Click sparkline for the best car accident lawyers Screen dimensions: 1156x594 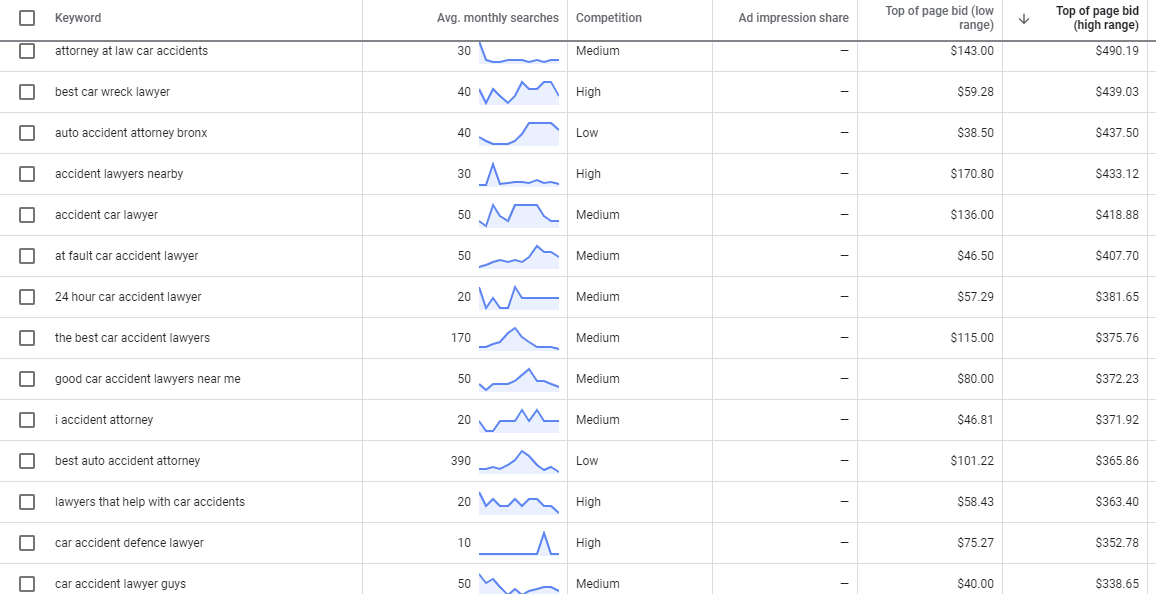(x=519, y=338)
